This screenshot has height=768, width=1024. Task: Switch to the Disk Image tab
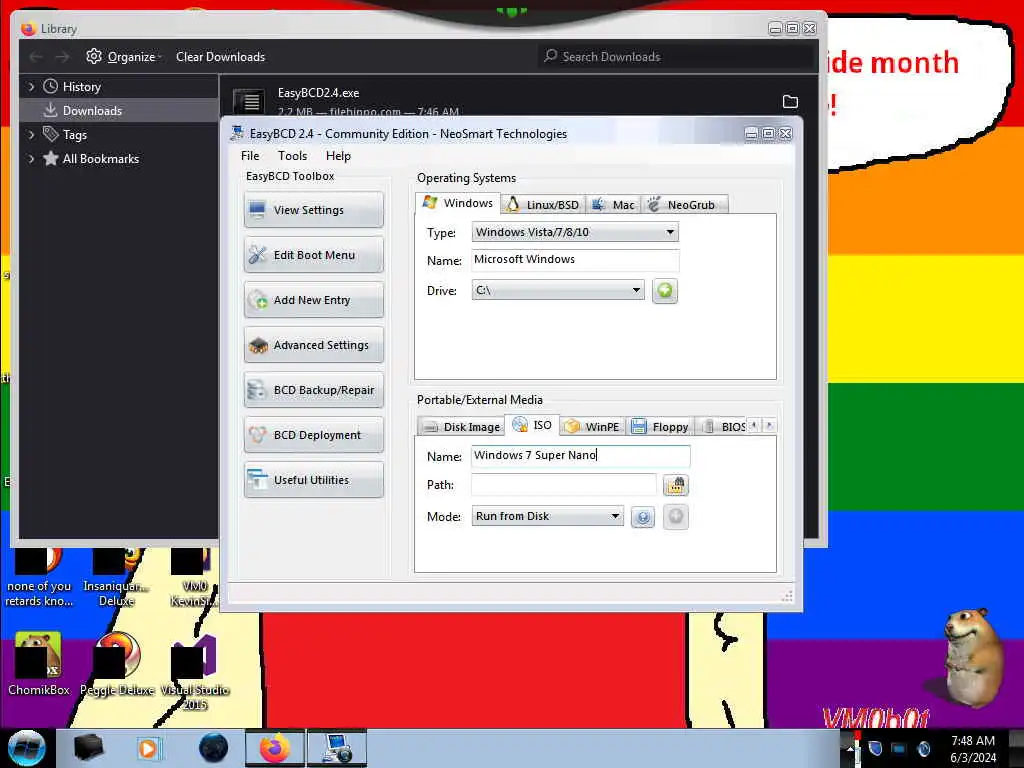click(x=461, y=426)
